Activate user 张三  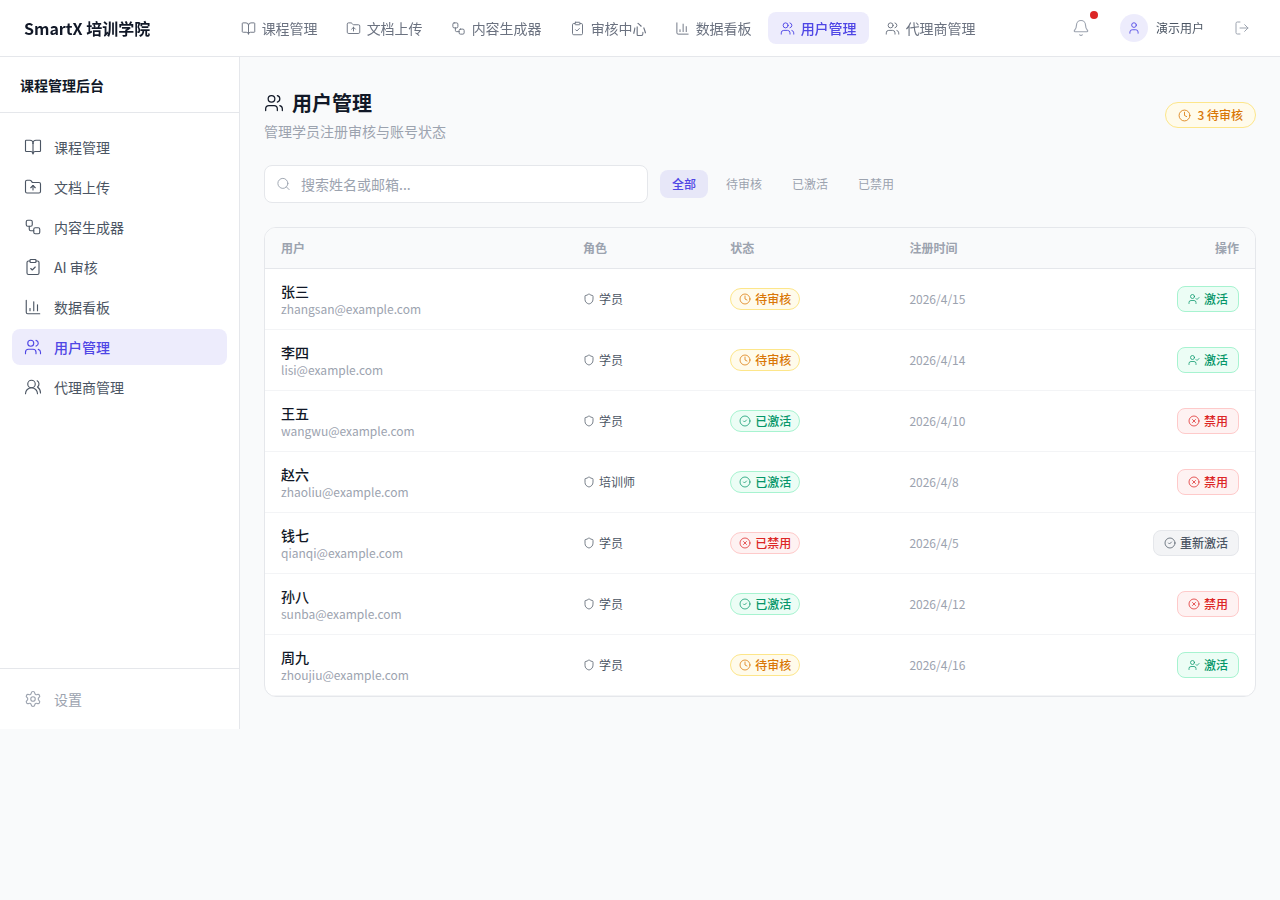click(1207, 299)
